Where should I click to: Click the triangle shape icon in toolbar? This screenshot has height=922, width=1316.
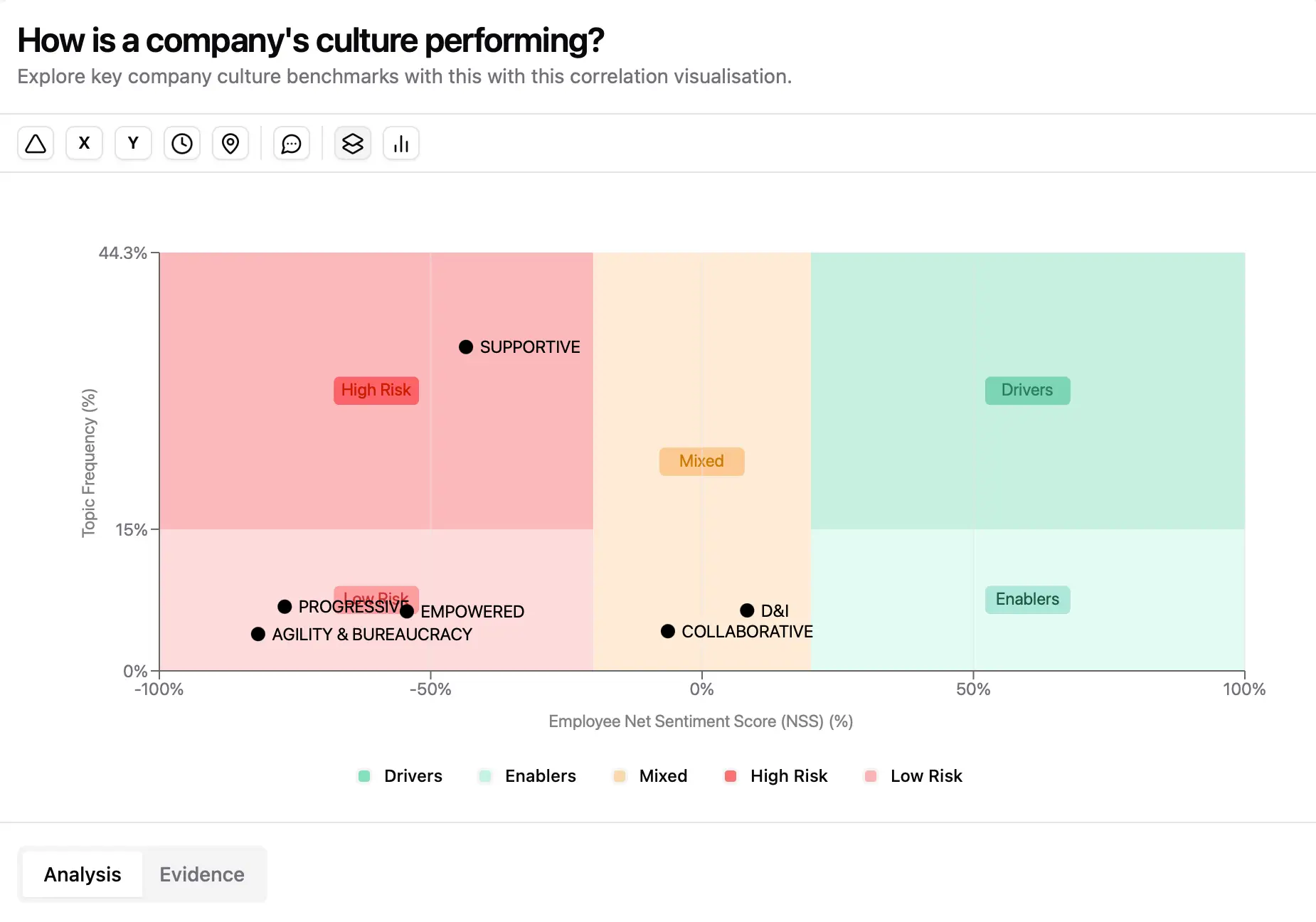[x=36, y=144]
